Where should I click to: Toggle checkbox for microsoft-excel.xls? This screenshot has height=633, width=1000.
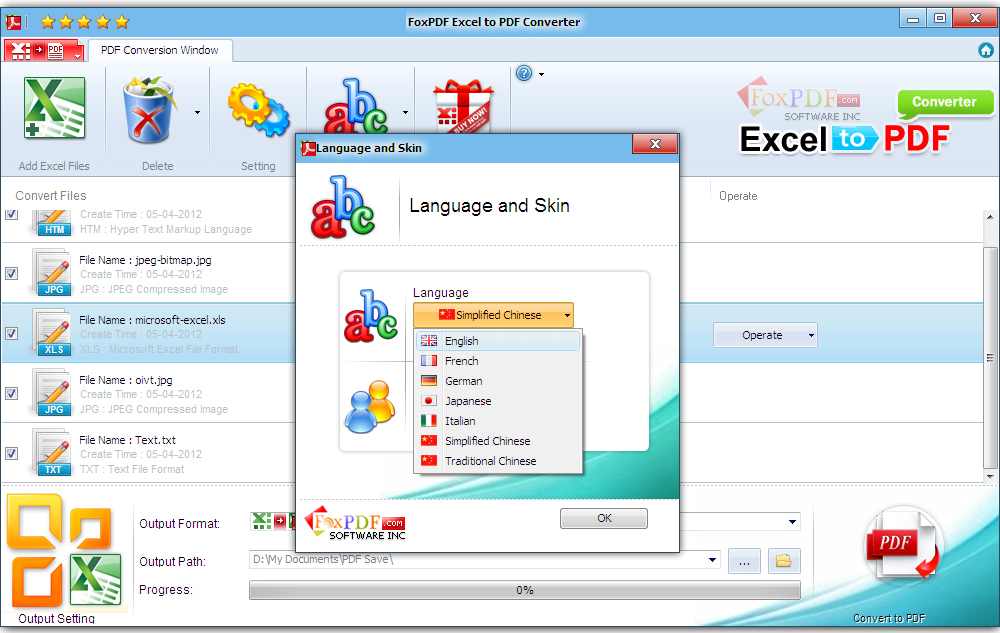pyautogui.click(x=11, y=333)
